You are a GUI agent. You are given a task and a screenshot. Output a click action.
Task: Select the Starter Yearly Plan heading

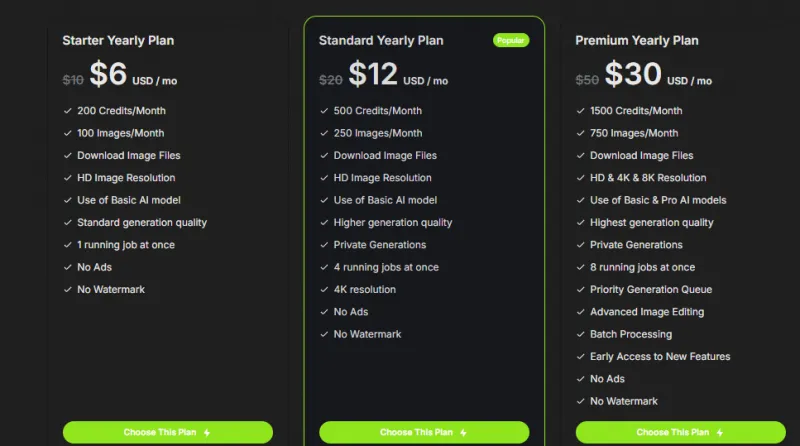pos(118,41)
